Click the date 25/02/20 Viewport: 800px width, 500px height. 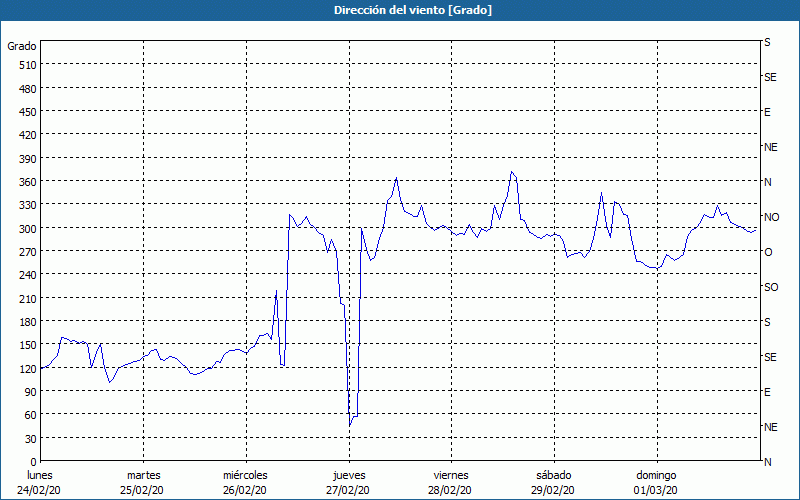[142, 490]
